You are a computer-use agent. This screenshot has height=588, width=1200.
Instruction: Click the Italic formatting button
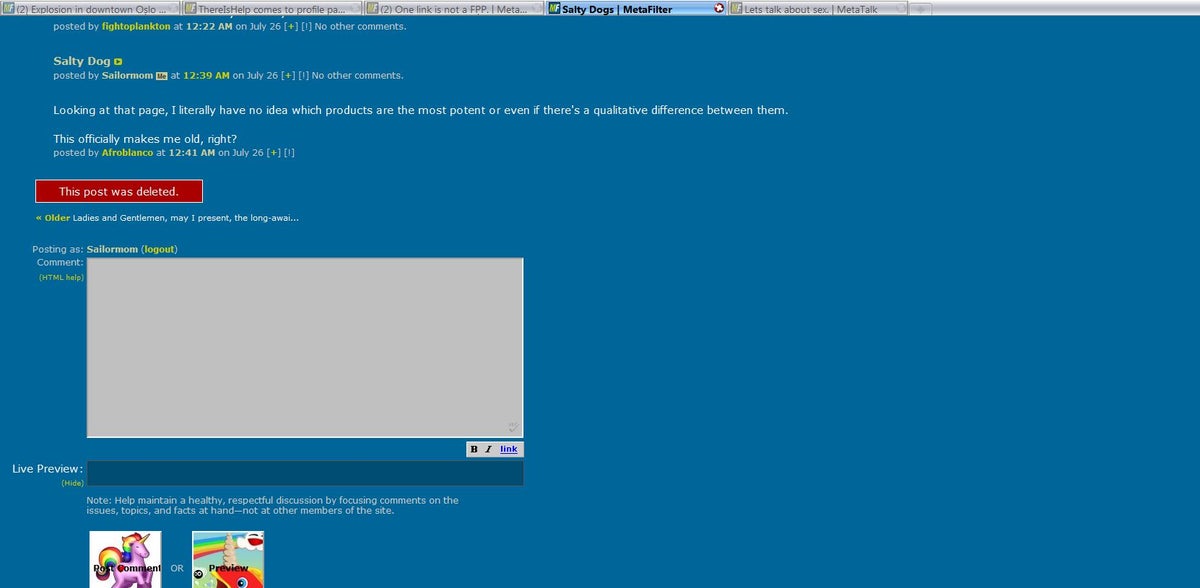point(488,449)
